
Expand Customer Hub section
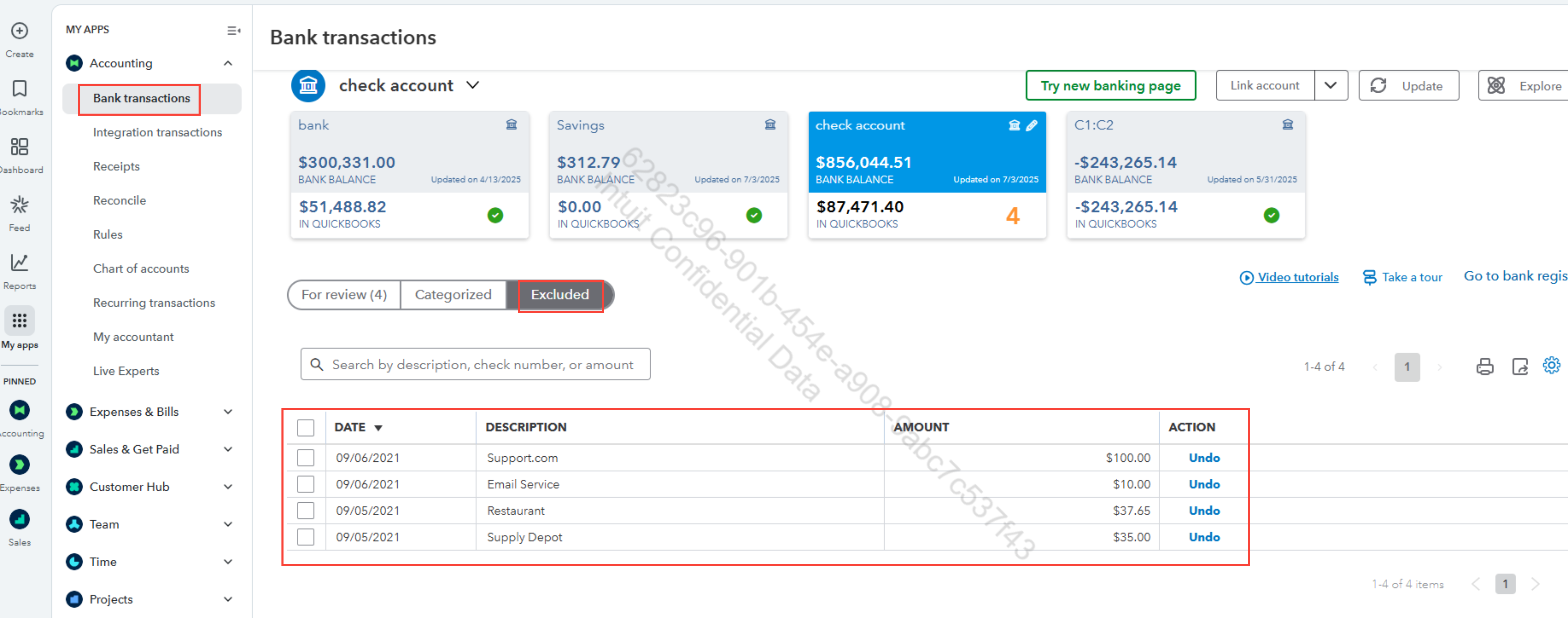[228, 487]
